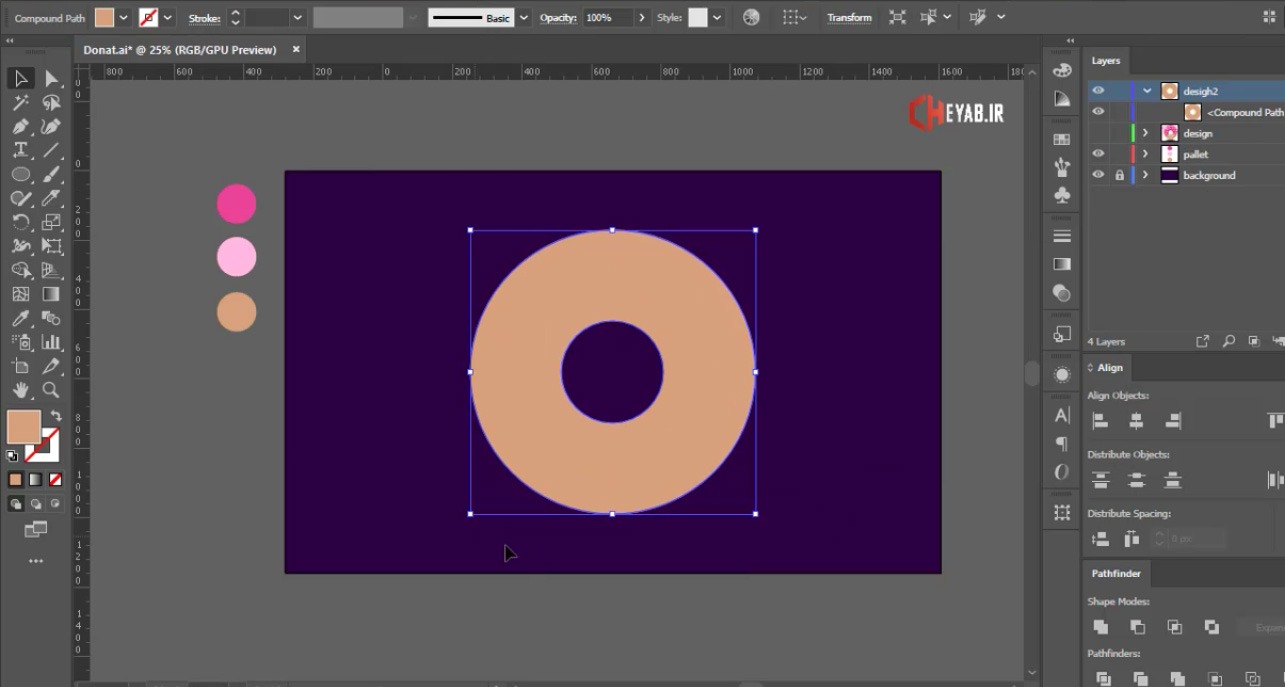Viewport: 1285px width, 687px height.
Task: Select the Rotate tool
Action: coord(20,222)
